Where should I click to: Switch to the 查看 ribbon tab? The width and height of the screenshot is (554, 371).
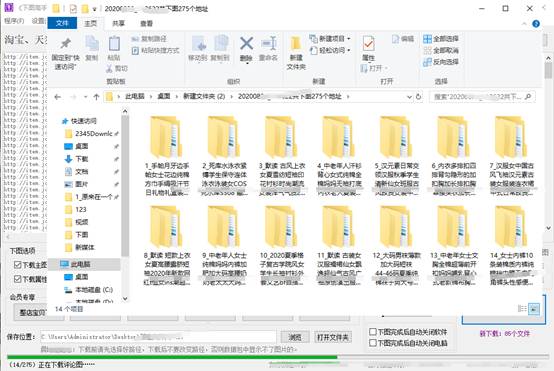point(146,23)
